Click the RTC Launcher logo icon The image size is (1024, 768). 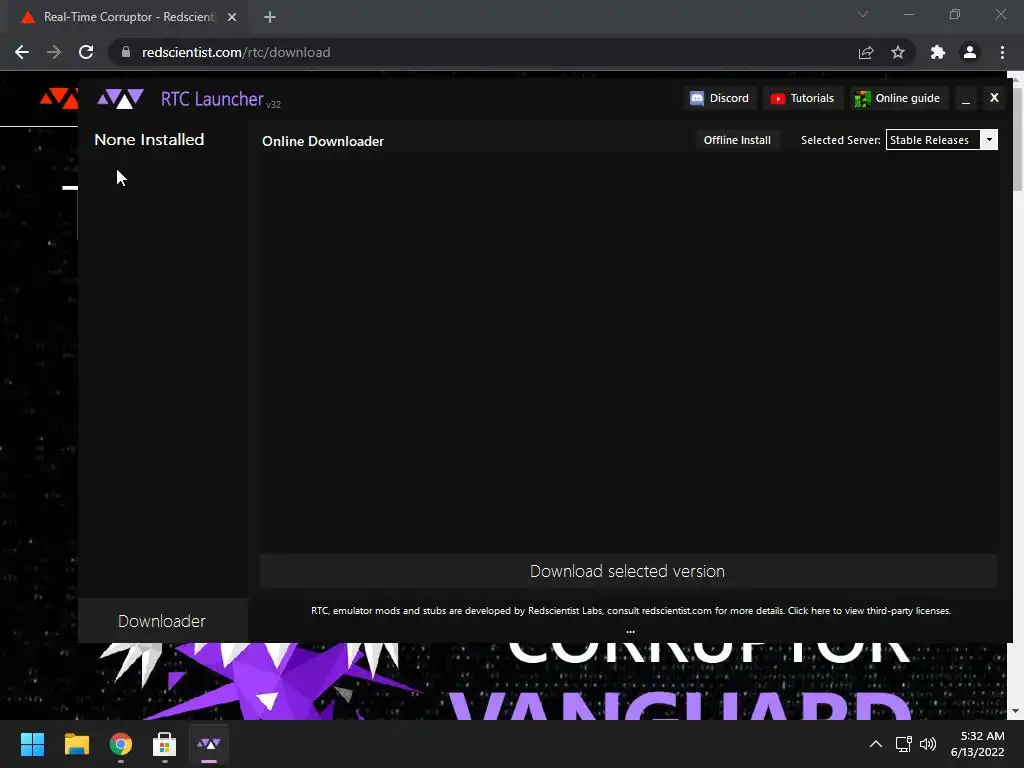tap(121, 99)
